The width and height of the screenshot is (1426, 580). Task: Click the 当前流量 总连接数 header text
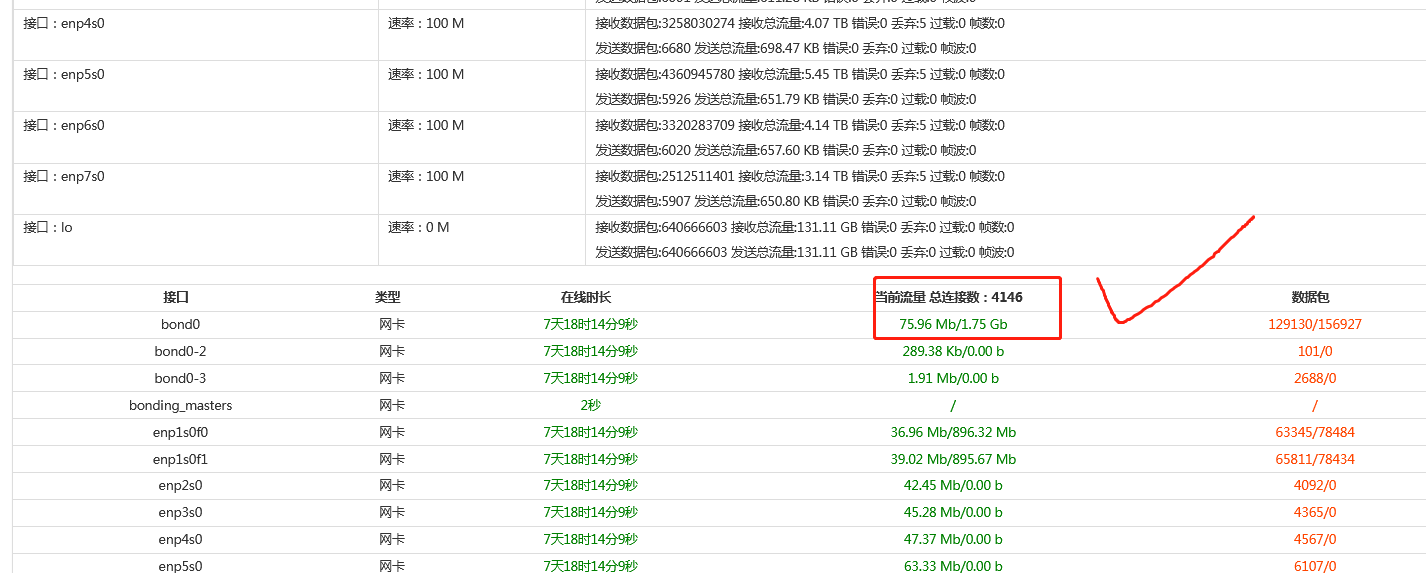[948, 298]
